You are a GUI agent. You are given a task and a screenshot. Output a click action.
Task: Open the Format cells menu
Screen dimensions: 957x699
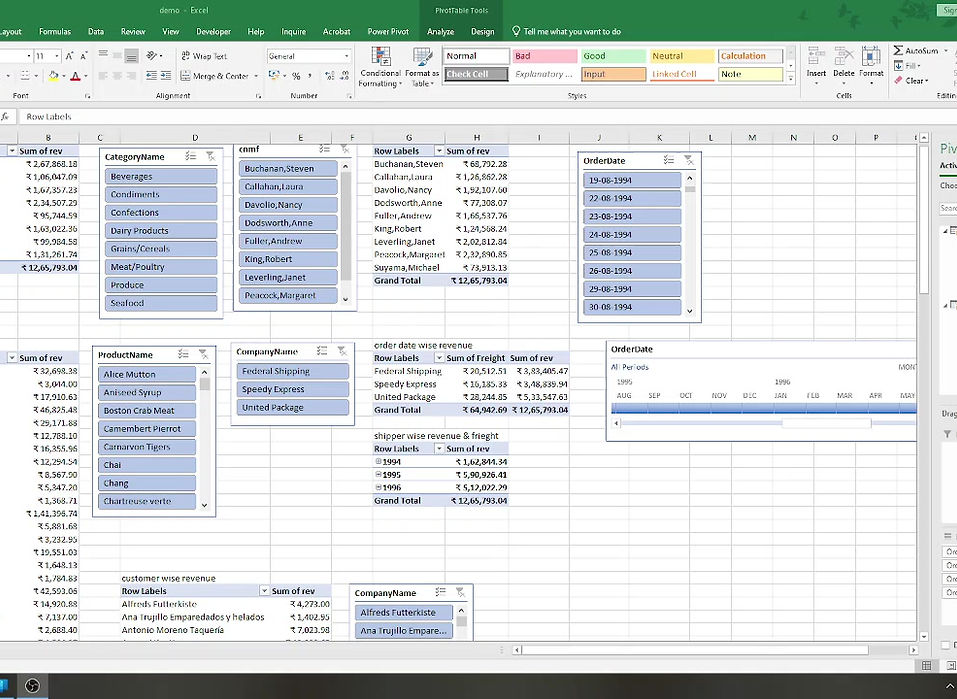[871, 64]
